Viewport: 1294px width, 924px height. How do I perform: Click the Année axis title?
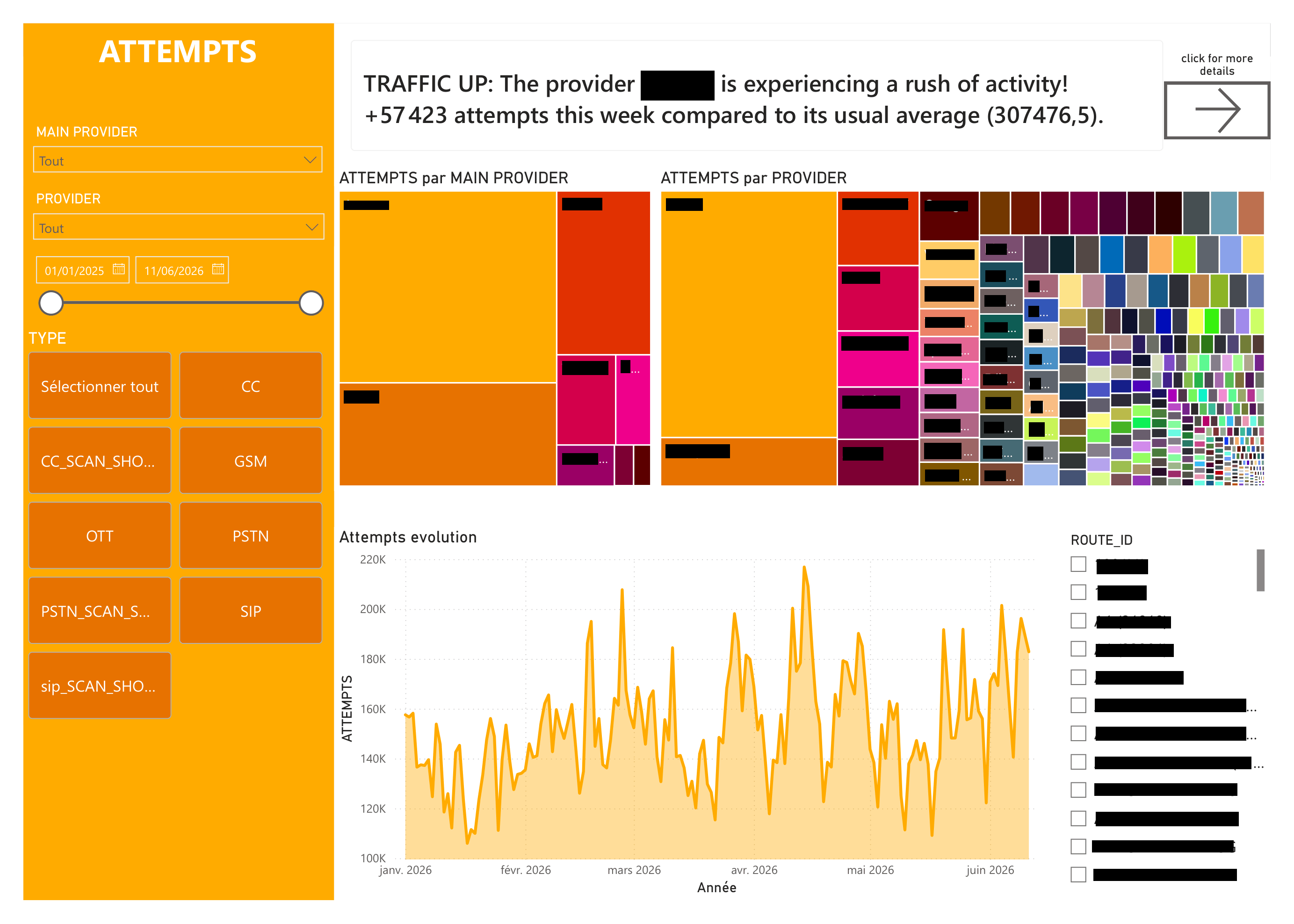click(x=717, y=888)
